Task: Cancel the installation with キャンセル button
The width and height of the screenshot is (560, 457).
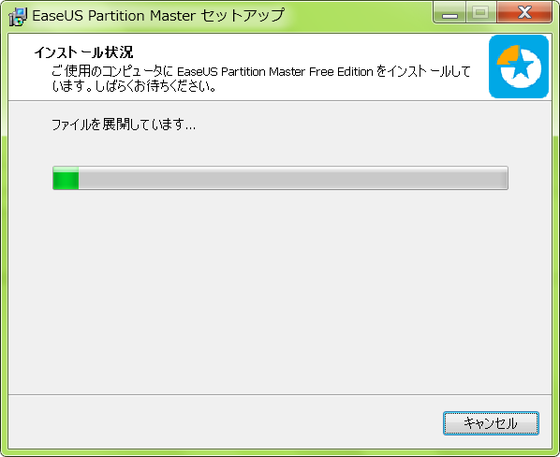Action: 491,423
